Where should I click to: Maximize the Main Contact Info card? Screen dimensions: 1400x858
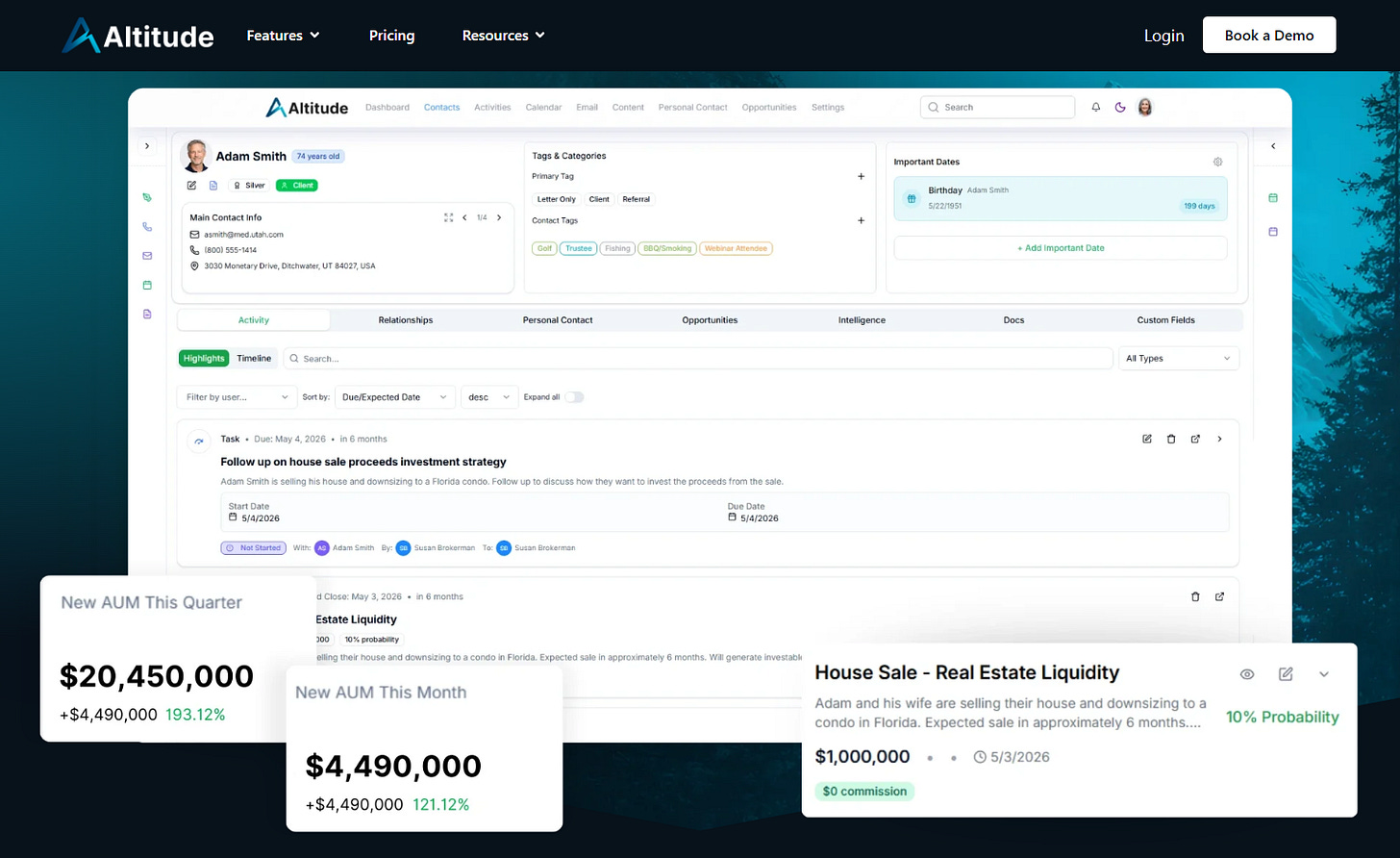(448, 217)
